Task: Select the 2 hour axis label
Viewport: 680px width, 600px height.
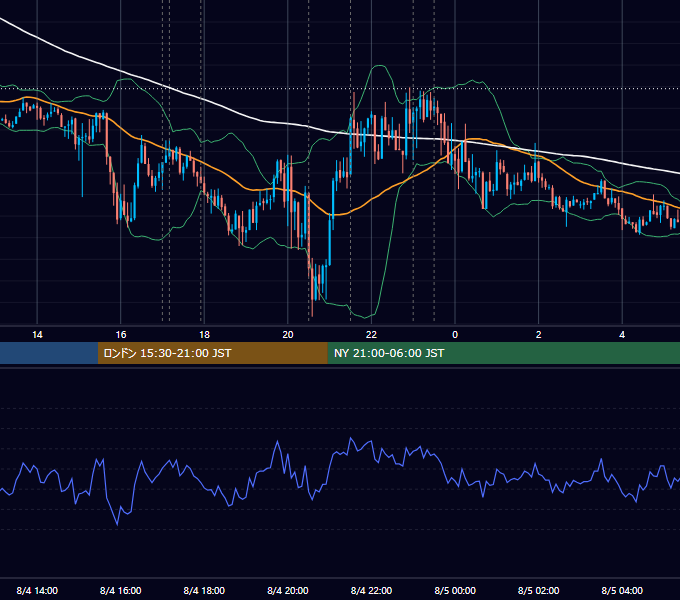Action: [x=539, y=335]
